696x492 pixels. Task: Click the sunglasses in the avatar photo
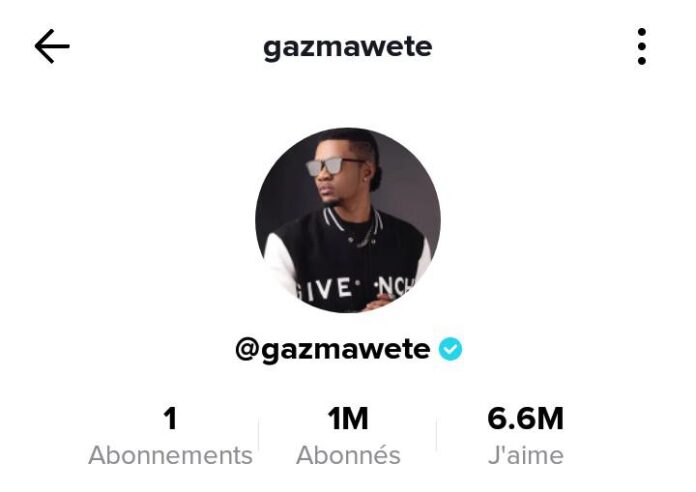pyautogui.click(x=333, y=167)
